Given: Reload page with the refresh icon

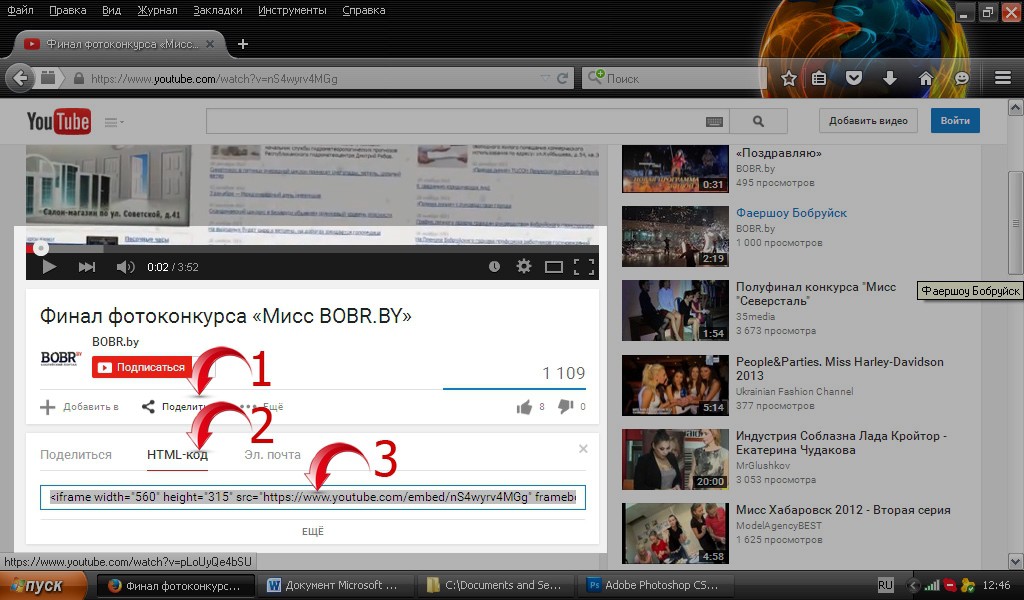Looking at the screenshot, I should (563, 78).
